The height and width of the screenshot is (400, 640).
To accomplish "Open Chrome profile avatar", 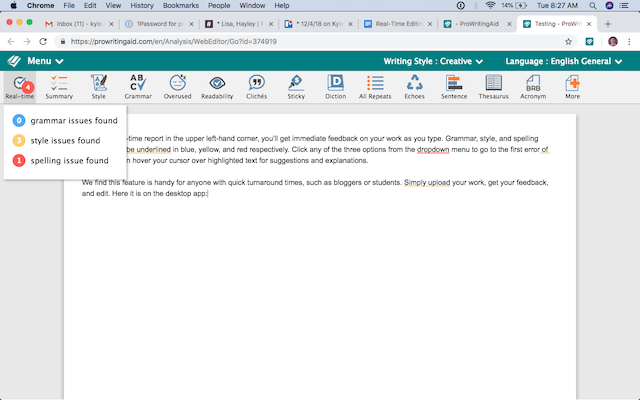I will (x=613, y=41).
